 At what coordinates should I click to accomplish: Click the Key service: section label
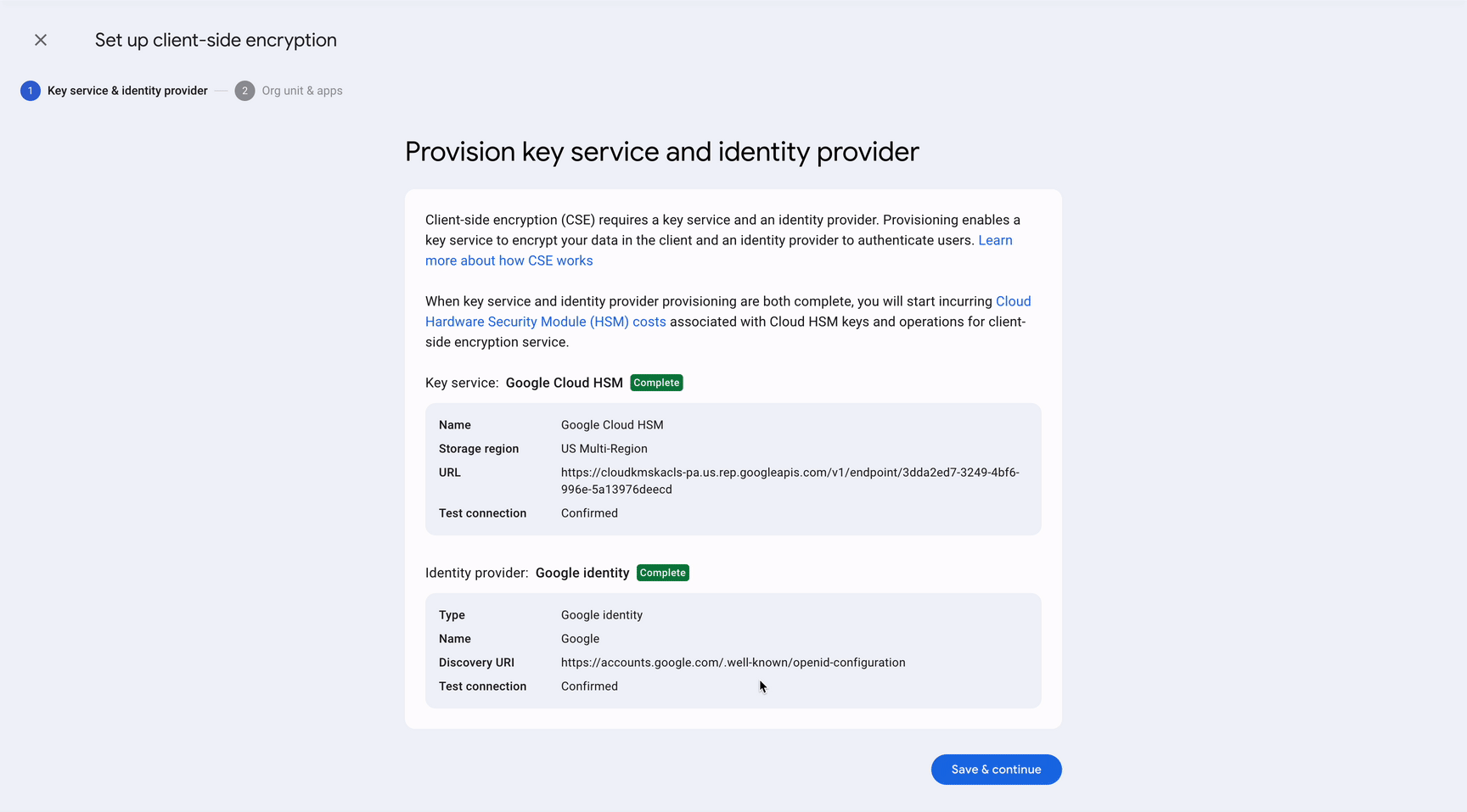pos(462,383)
